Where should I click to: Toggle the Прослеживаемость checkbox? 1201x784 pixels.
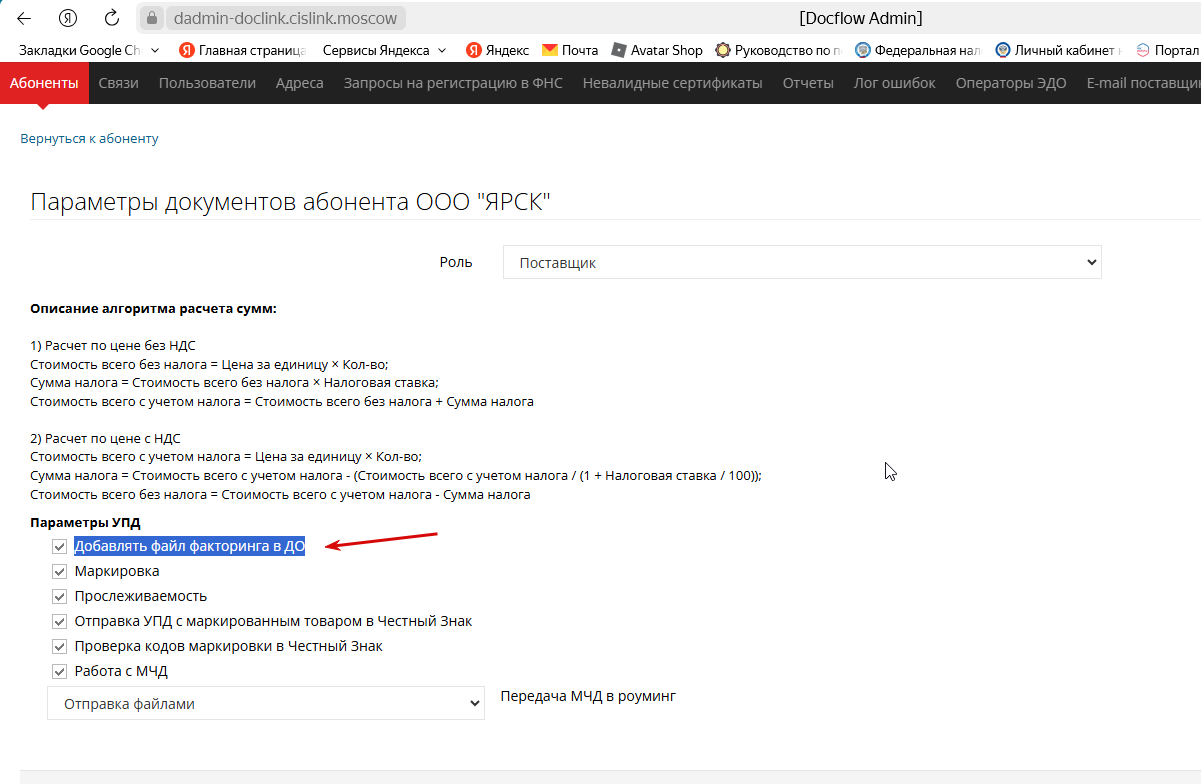pyautogui.click(x=60, y=596)
